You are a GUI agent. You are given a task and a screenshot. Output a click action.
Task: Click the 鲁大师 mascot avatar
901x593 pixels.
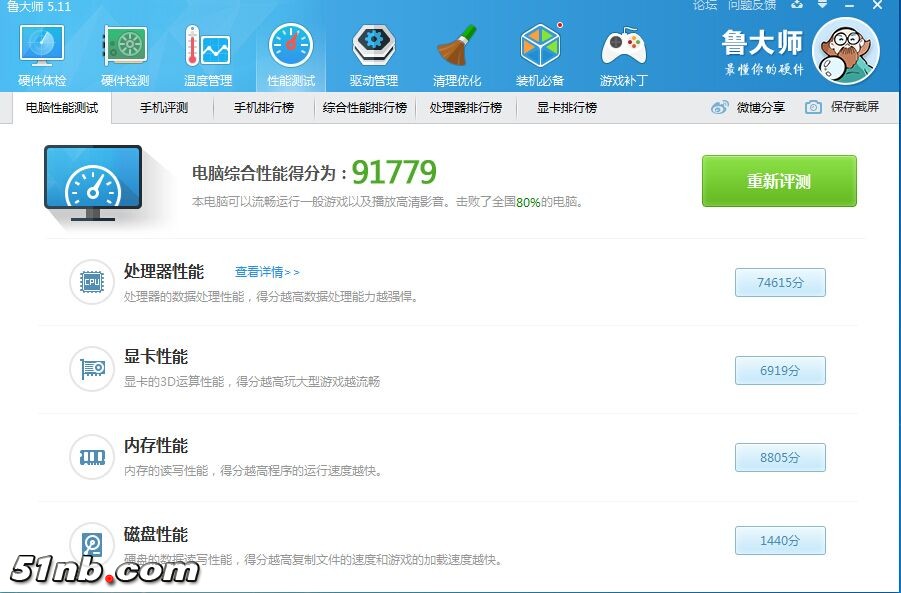click(x=845, y=50)
